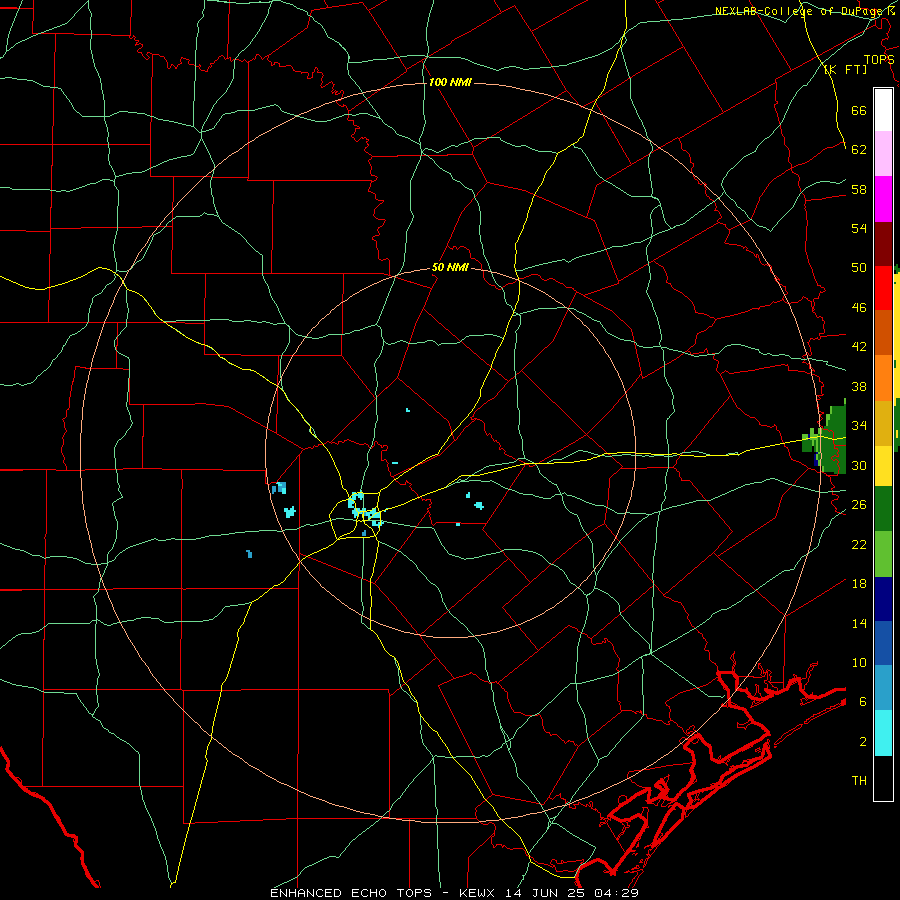Select the light green 22 kft legend swatch

(883, 554)
